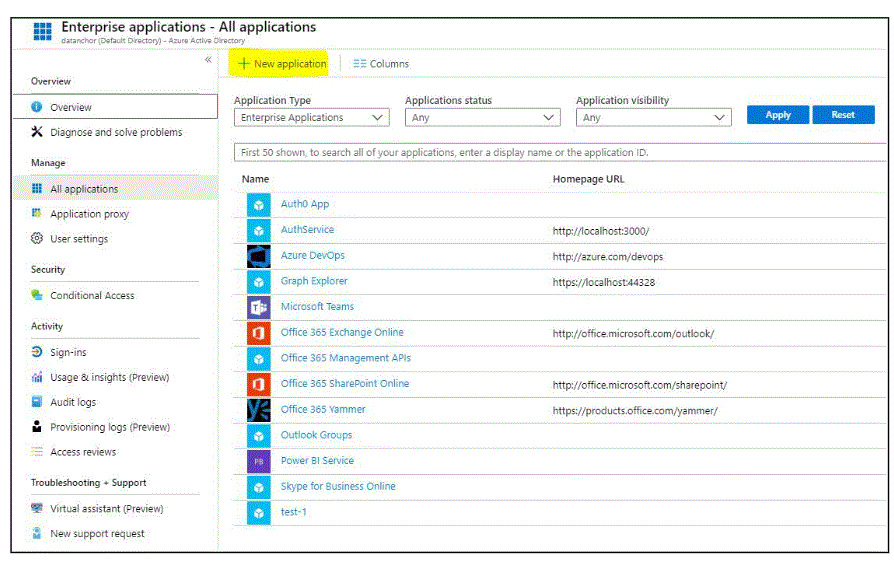
Task: Open Office 365 Yammer link
Action: coord(323,410)
